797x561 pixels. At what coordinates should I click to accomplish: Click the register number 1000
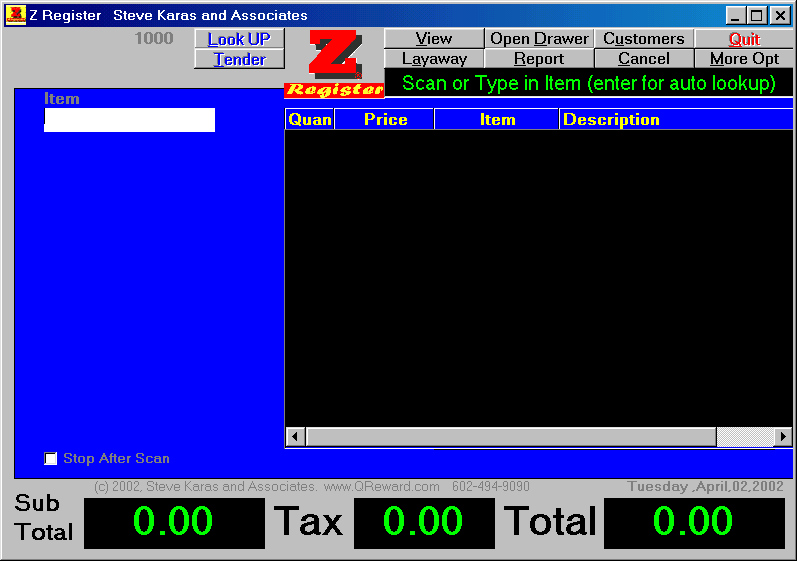(x=154, y=38)
